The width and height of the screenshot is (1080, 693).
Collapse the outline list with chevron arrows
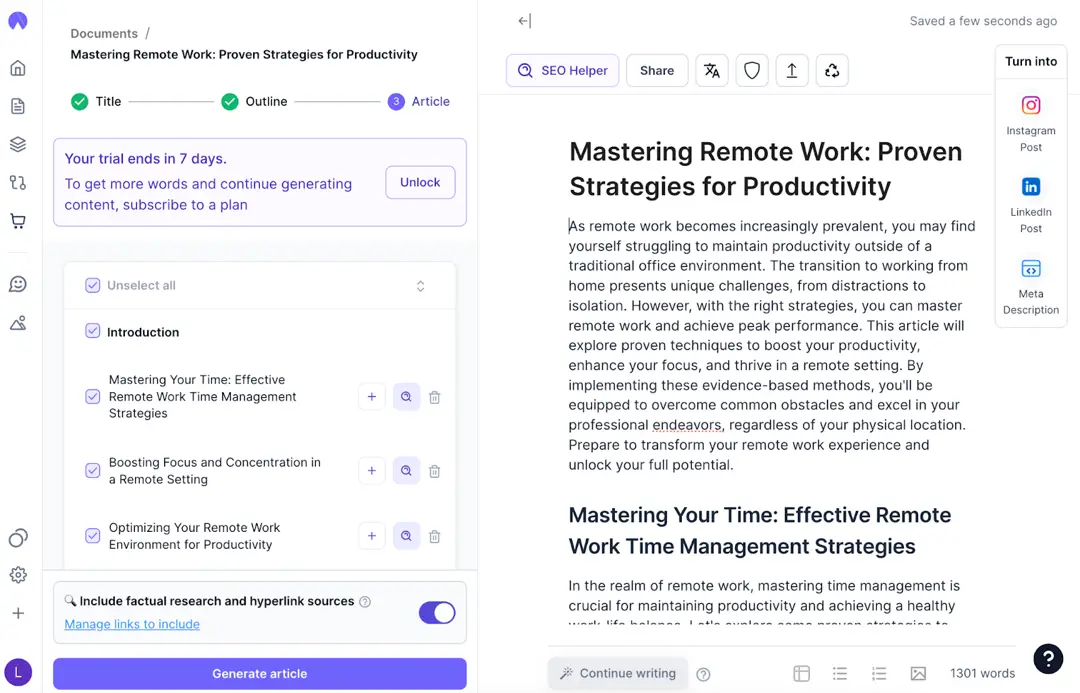click(x=420, y=286)
